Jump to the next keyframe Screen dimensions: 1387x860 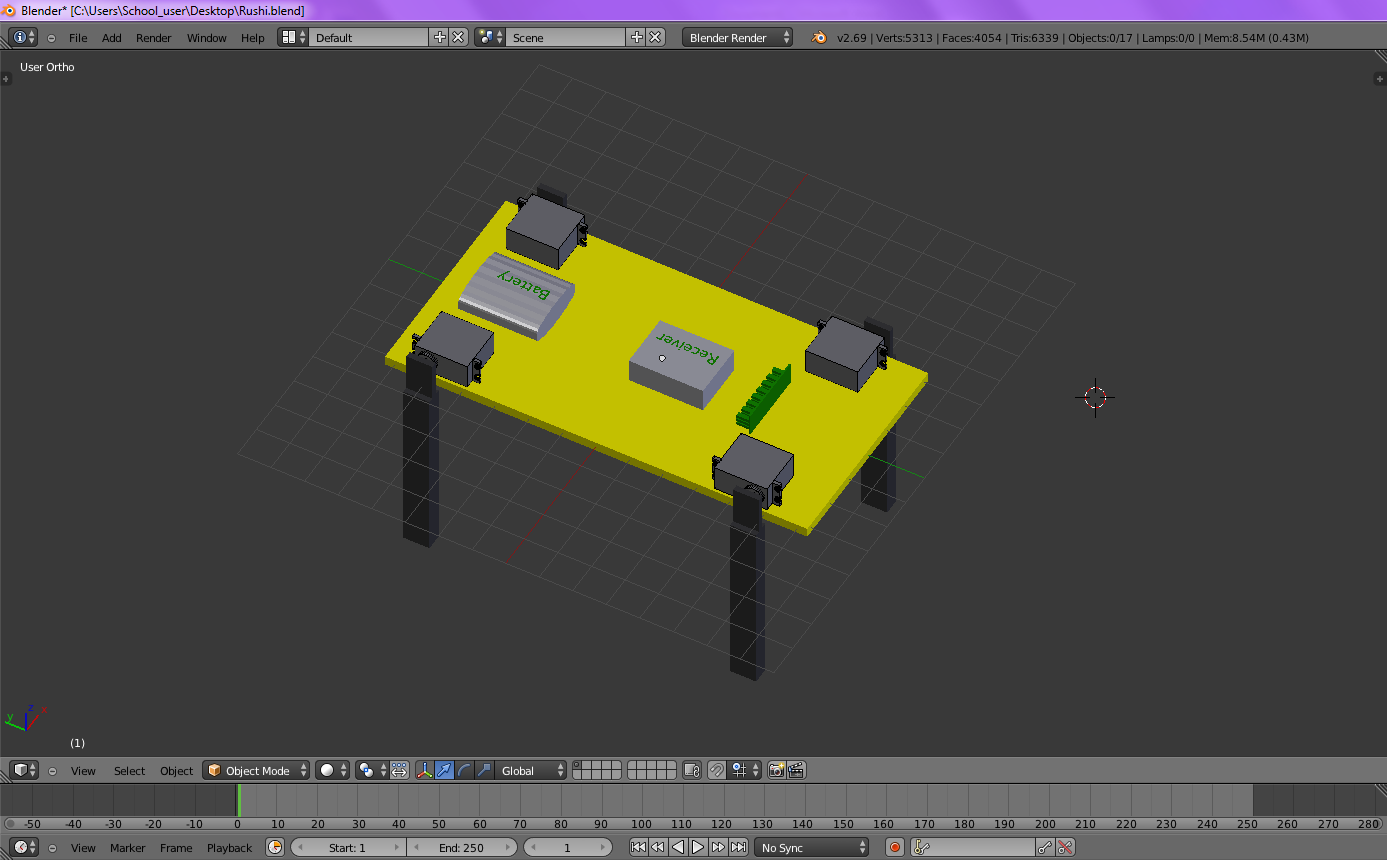(x=718, y=847)
